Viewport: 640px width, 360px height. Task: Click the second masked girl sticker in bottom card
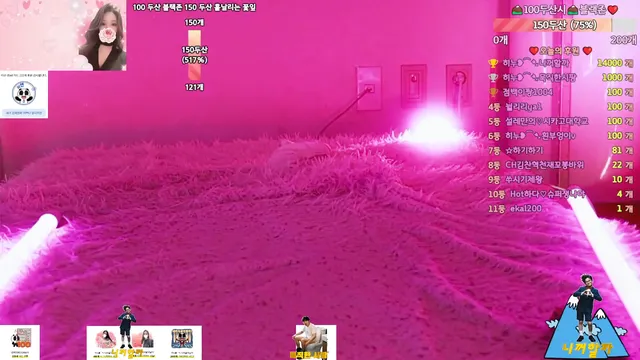(x=144, y=340)
